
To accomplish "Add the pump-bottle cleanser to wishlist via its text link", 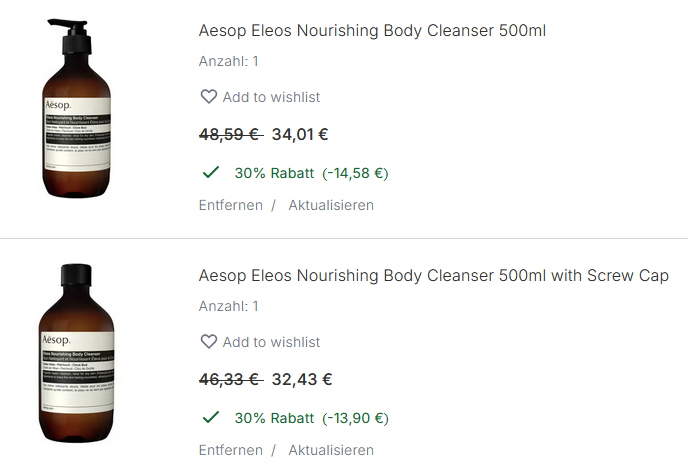I will 271,97.
